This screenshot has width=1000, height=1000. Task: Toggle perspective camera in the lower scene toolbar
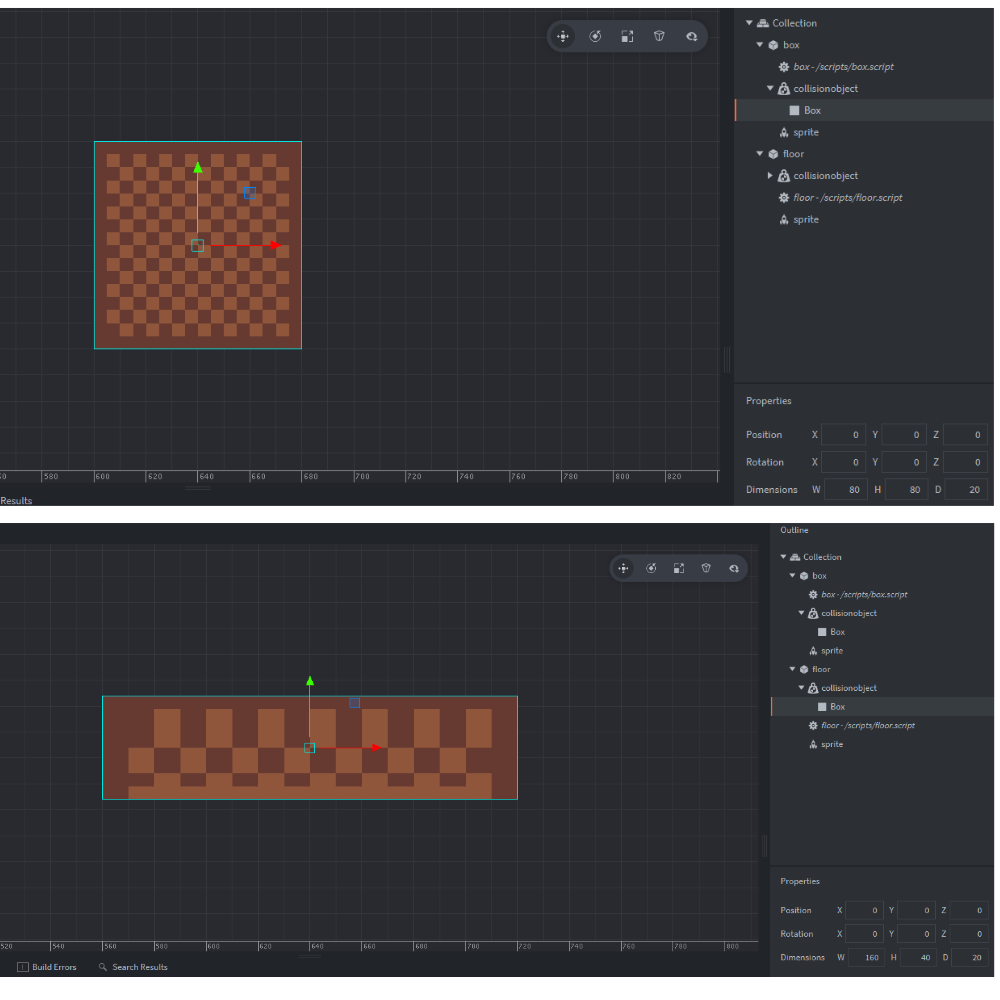point(706,568)
